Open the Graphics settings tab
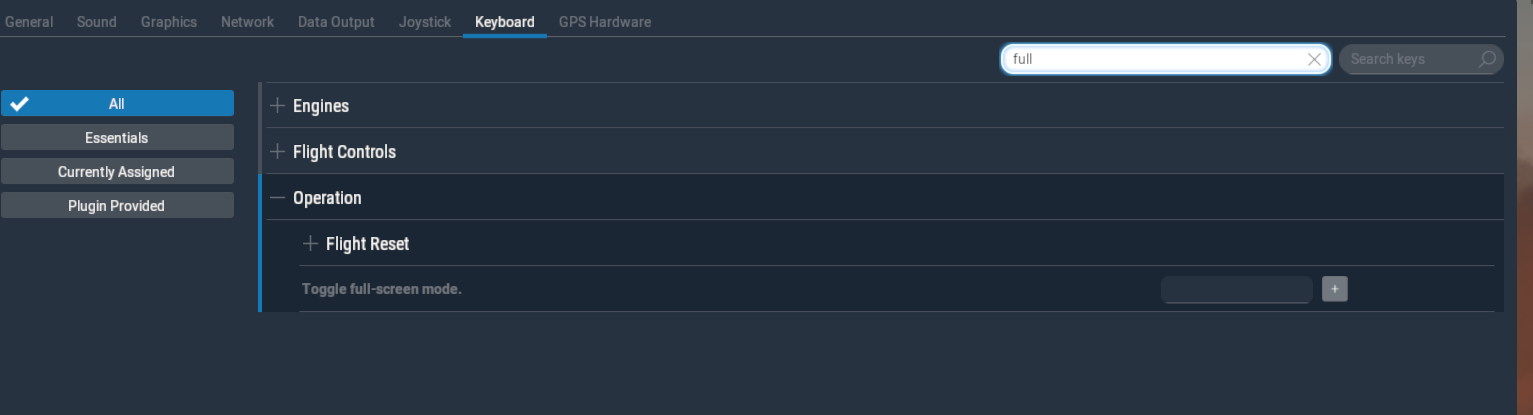 pos(168,21)
